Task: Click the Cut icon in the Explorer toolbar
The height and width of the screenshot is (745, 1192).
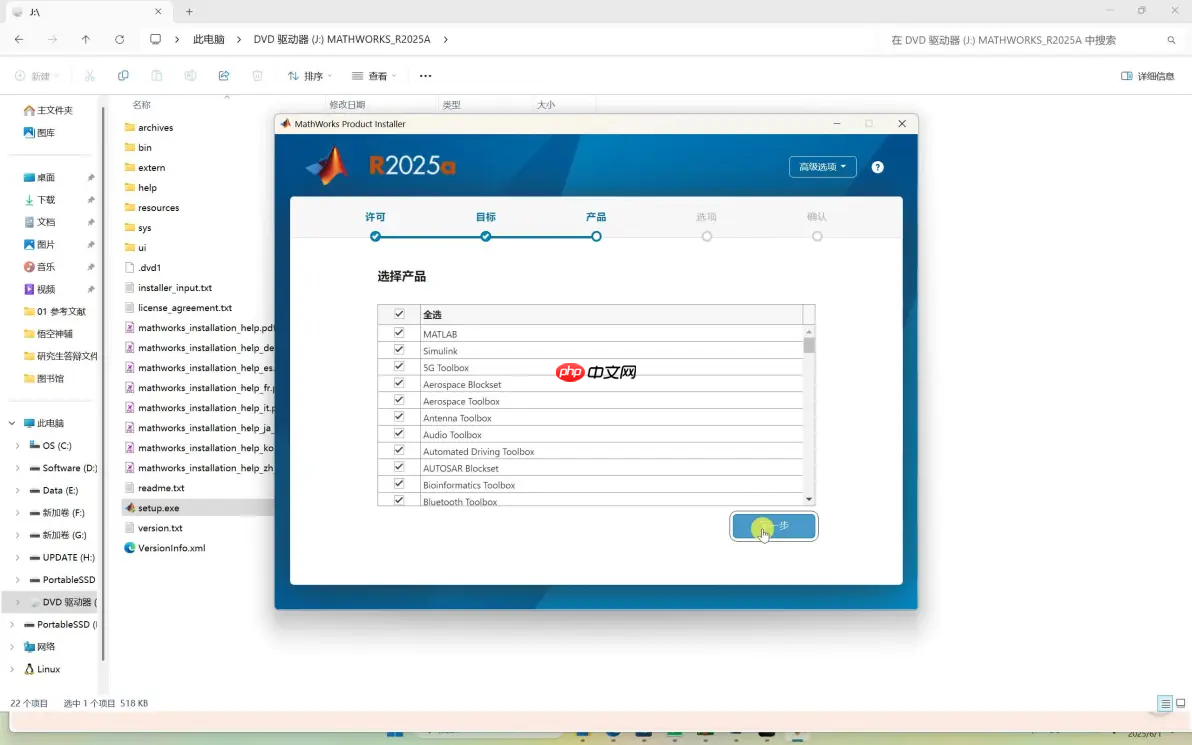Action: tap(90, 75)
